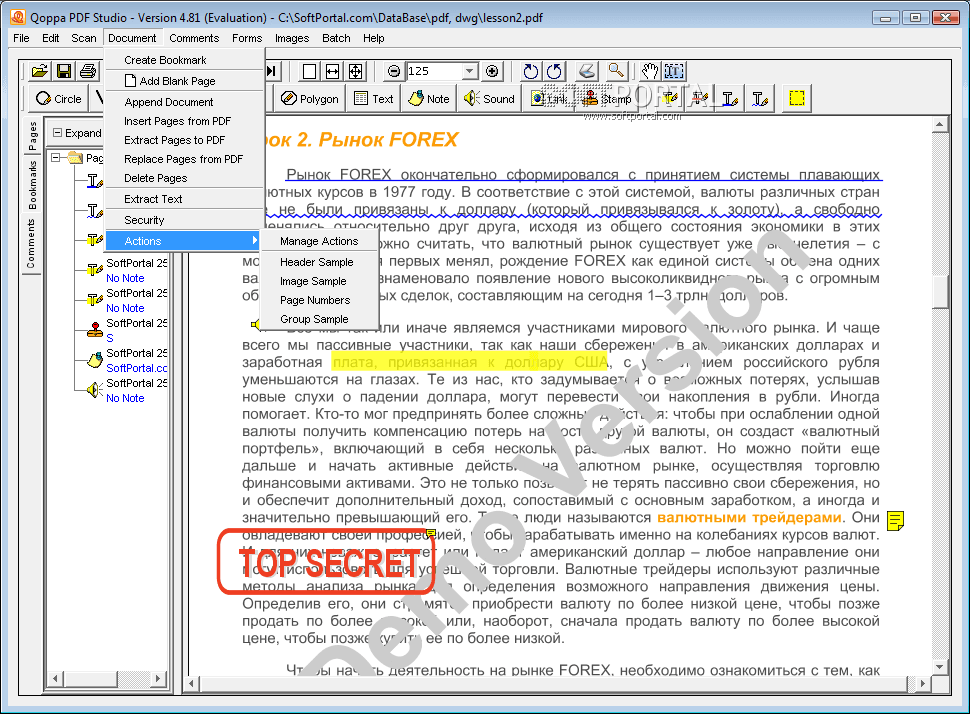970x714 pixels.
Task: Fit the whole page in the window
Action: pyautogui.click(x=356, y=71)
